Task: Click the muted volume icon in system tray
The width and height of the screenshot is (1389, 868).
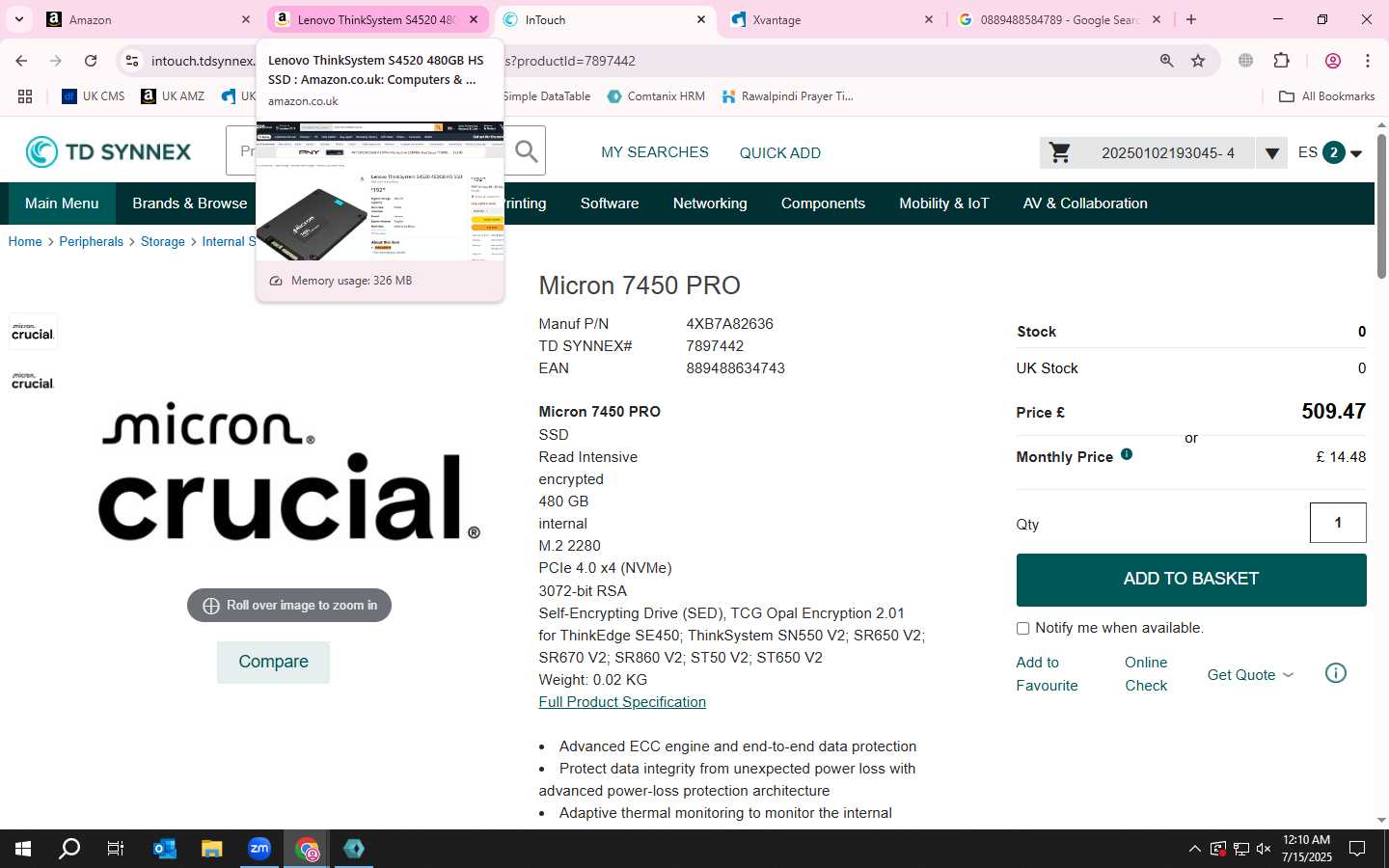Action: coord(1264,849)
